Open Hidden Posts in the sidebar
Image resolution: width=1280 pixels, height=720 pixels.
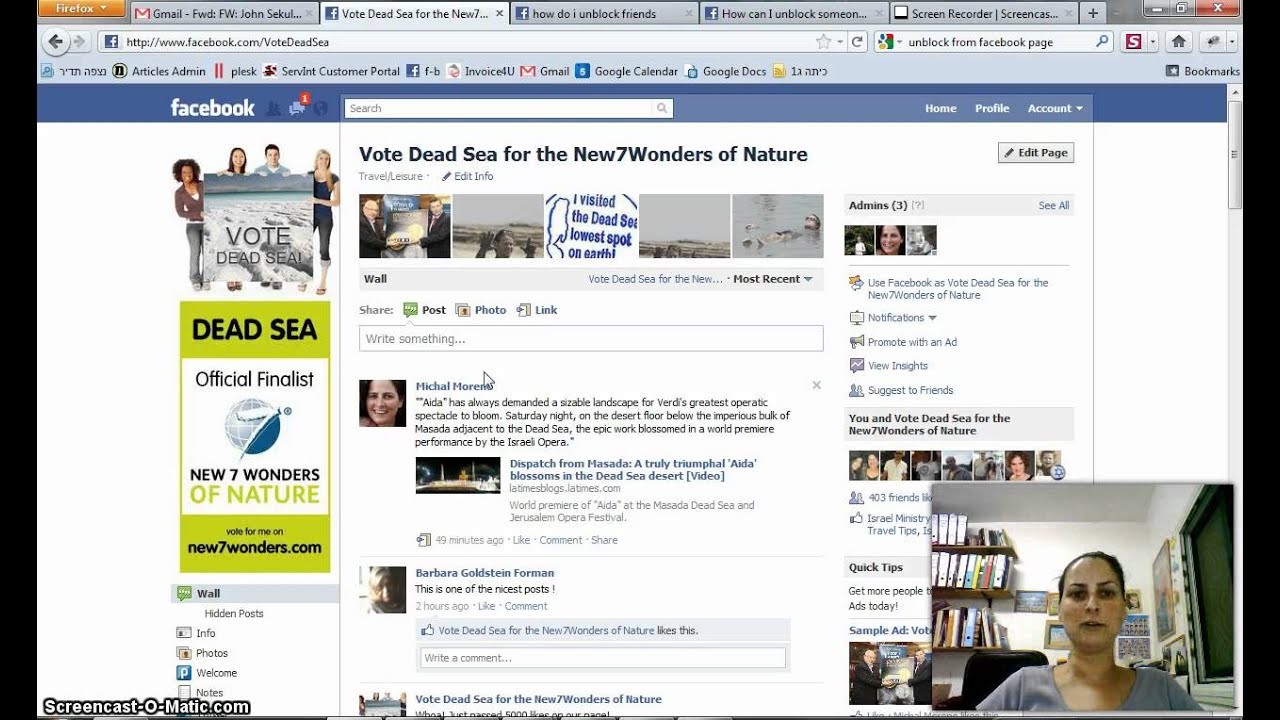point(234,613)
